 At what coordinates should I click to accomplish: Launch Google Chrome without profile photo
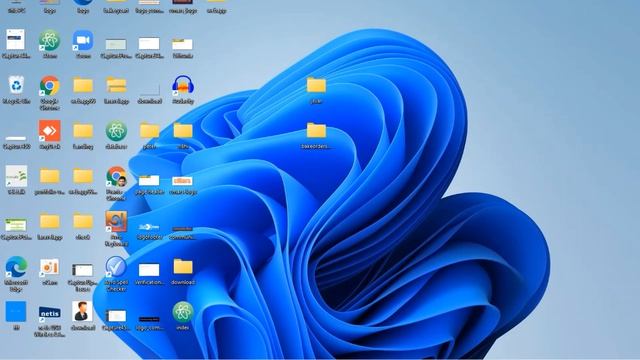tap(49, 86)
